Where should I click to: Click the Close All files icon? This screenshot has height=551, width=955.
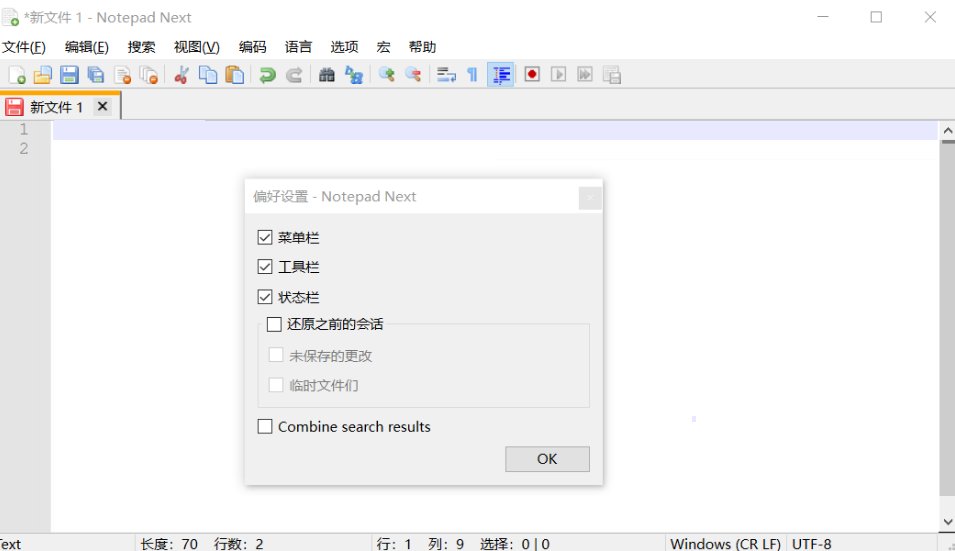(x=149, y=75)
